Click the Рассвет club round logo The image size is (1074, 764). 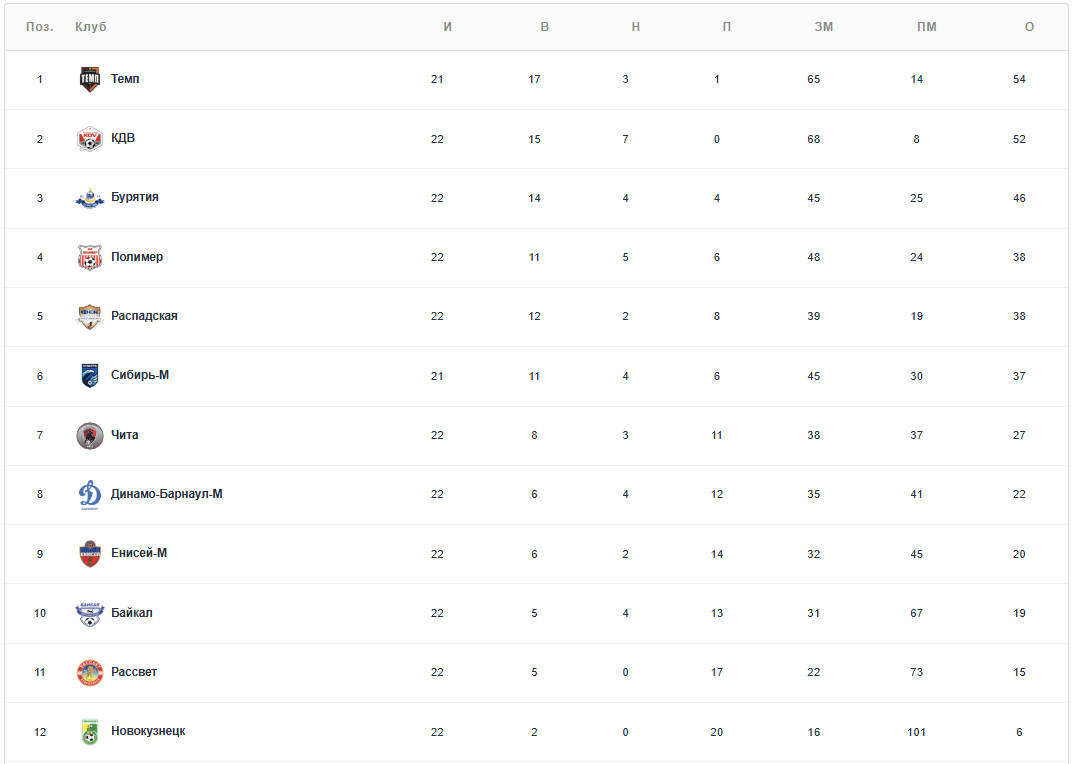(90, 673)
